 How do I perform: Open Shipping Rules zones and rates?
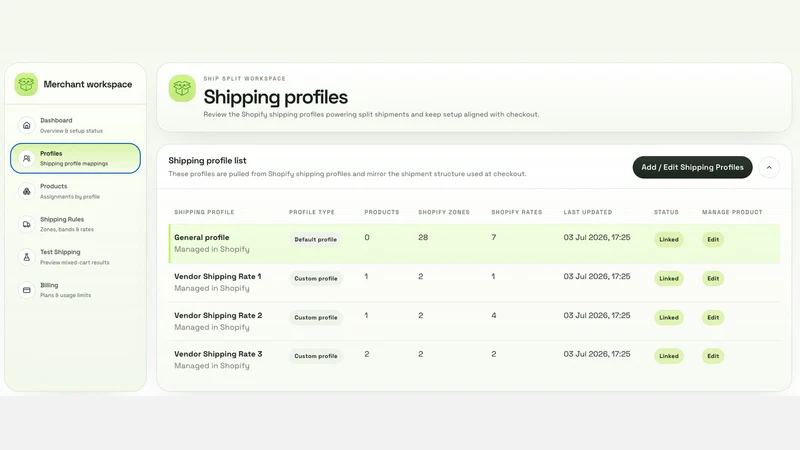pos(76,224)
